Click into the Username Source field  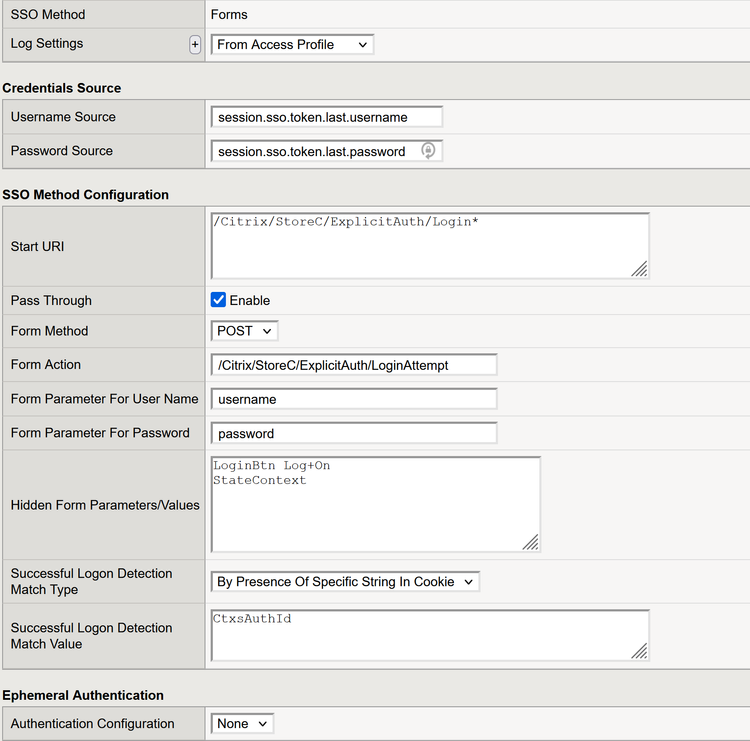click(x=326, y=117)
